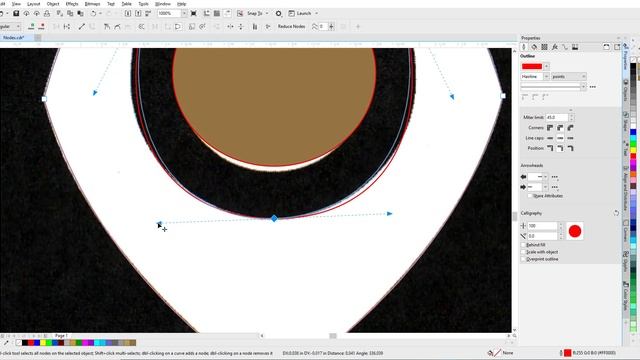Viewport: 640px width, 360px height.
Task: Toggle the Behind fill checkbox
Action: point(523,245)
